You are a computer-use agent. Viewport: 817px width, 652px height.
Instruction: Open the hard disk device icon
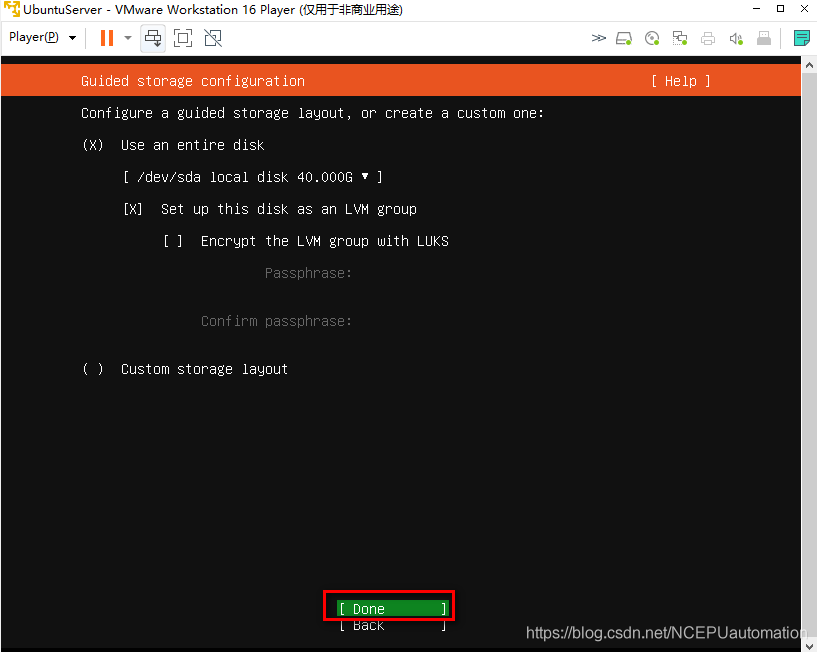pyautogui.click(x=624, y=38)
